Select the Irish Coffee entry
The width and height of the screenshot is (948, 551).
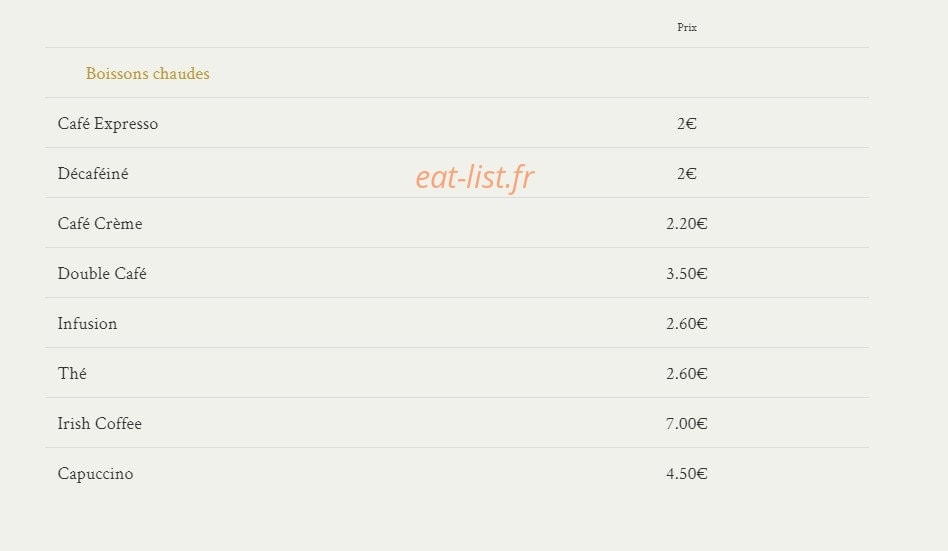click(x=99, y=423)
